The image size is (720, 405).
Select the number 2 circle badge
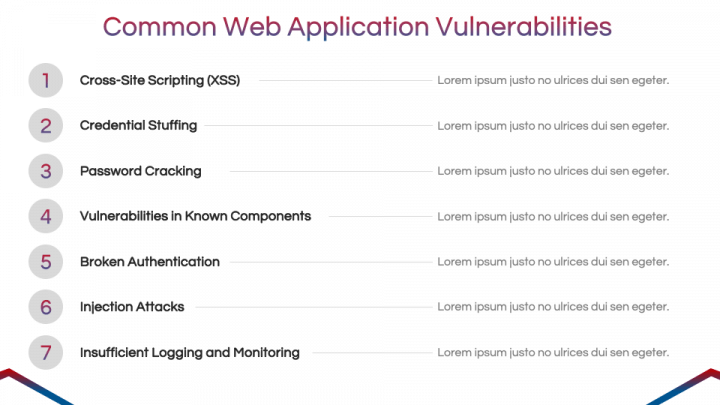click(x=45, y=125)
